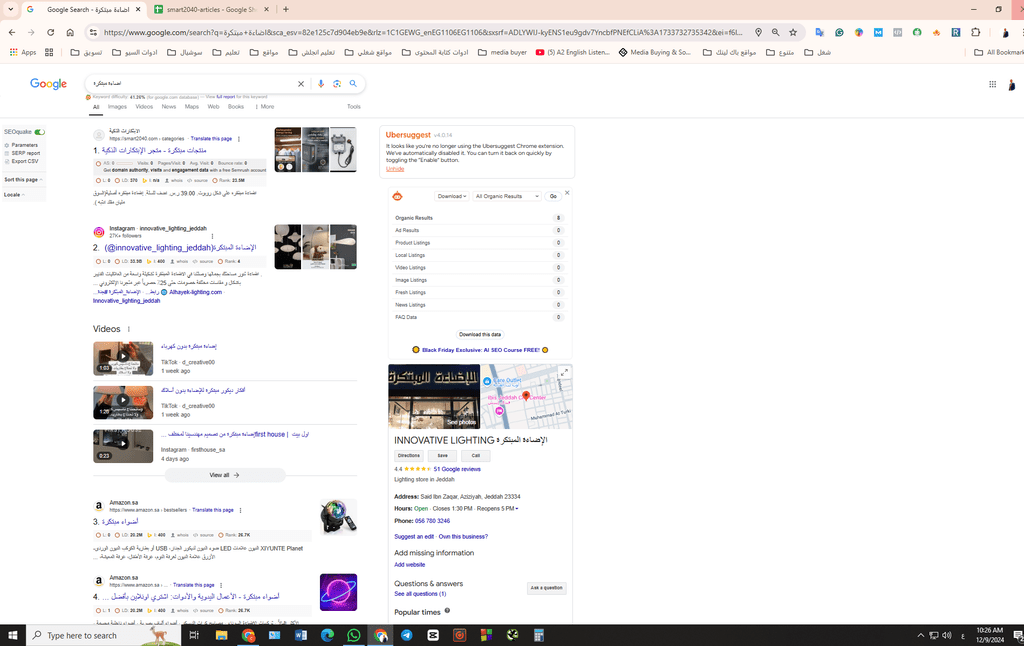Open the Chrome Extensions puzzle icon
Viewport: 1024px width, 646px height.
976,32
